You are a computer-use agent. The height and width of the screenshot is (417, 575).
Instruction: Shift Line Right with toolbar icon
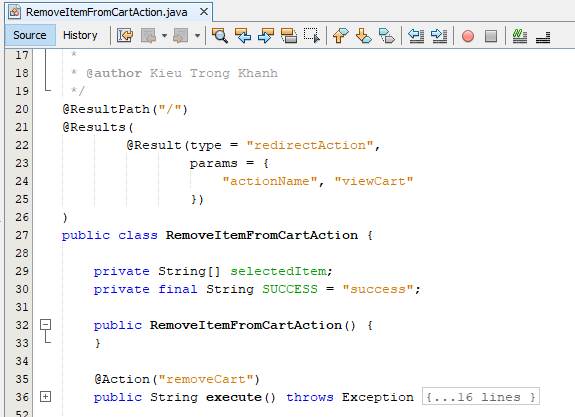point(439,36)
